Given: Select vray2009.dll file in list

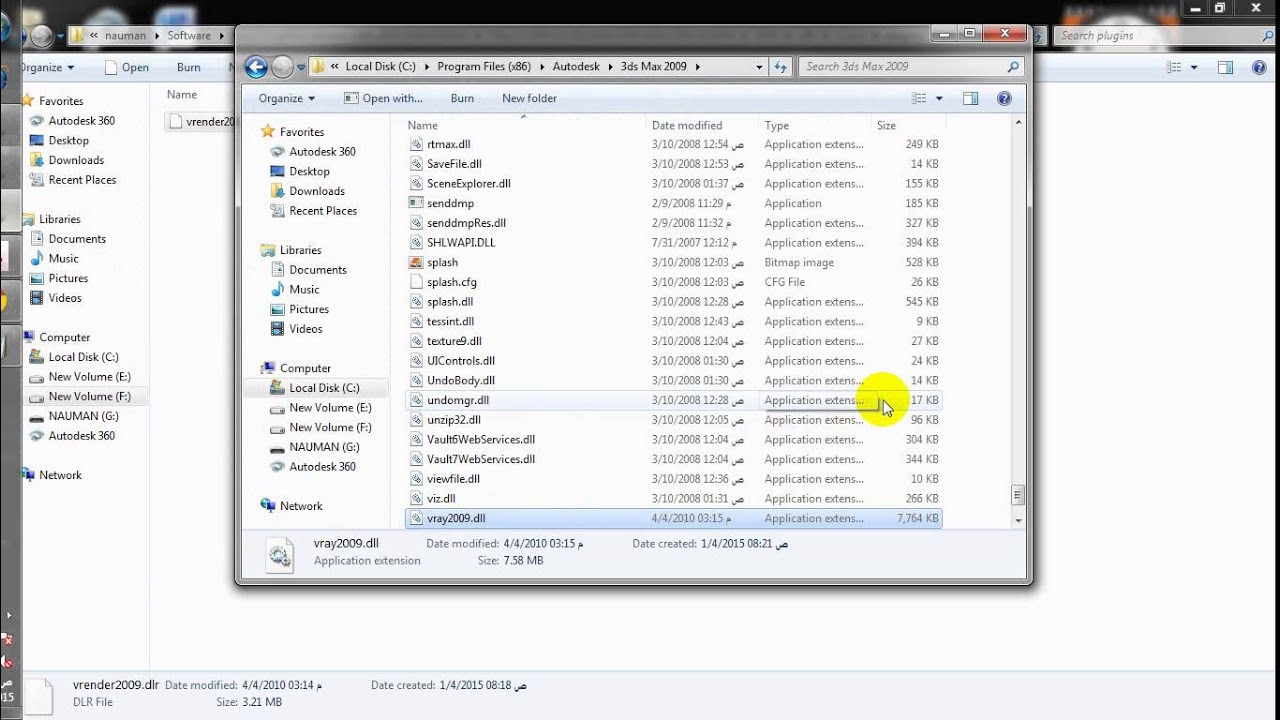Looking at the screenshot, I should tap(673, 518).
